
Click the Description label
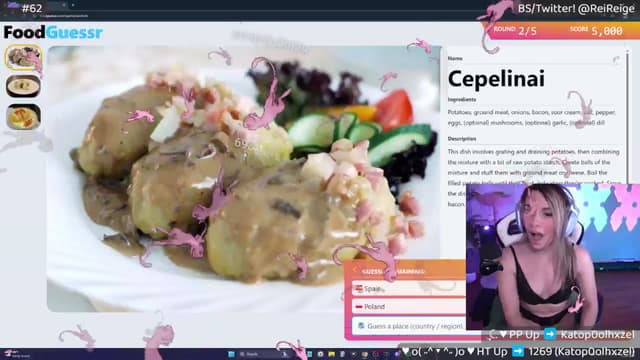pyautogui.click(x=462, y=139)
